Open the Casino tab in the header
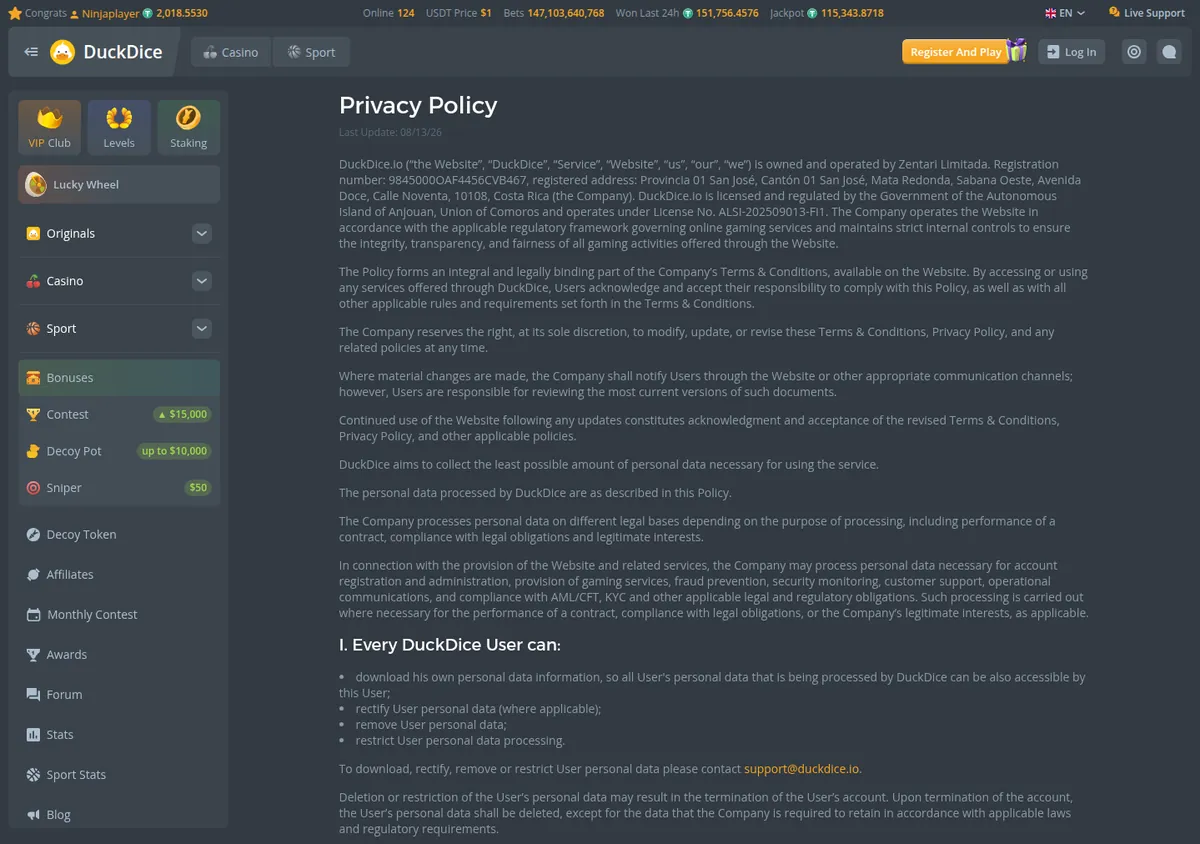 tap(231, 52)
